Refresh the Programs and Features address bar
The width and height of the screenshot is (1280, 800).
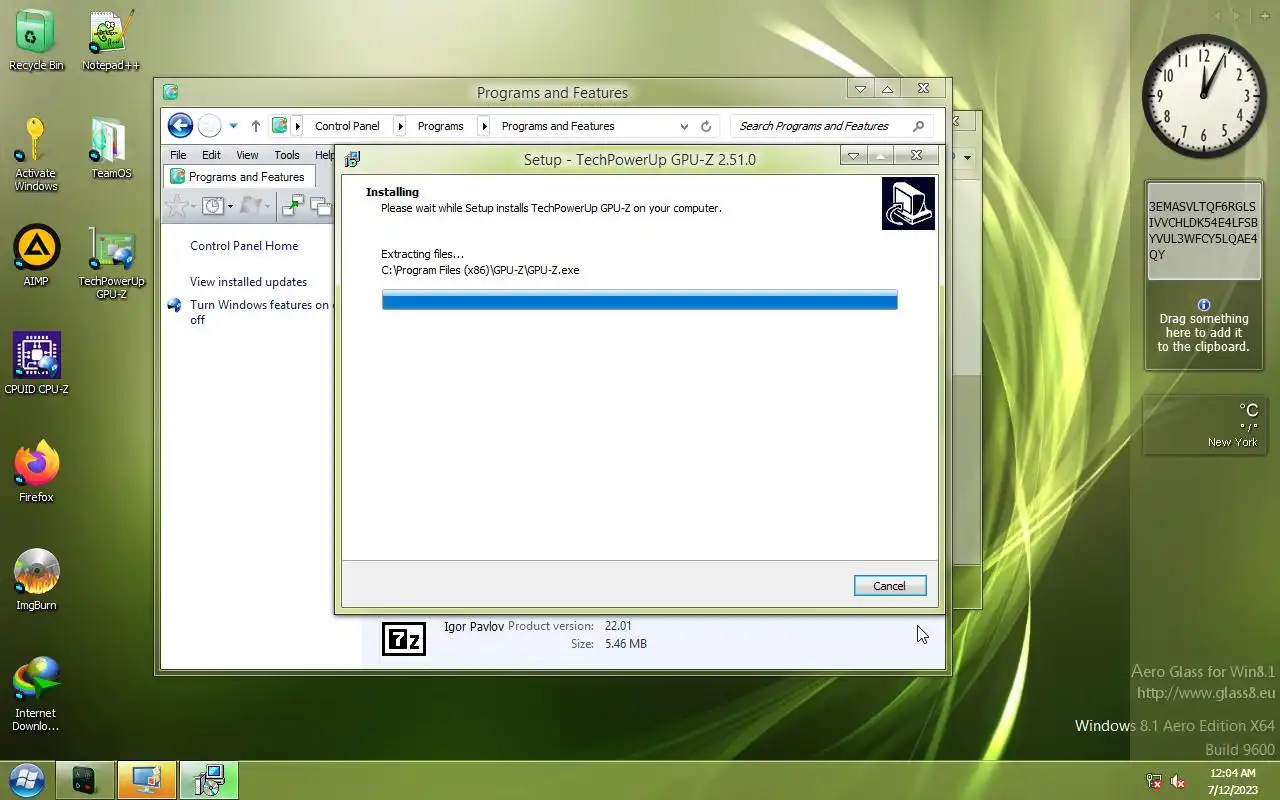coord(706,126)
